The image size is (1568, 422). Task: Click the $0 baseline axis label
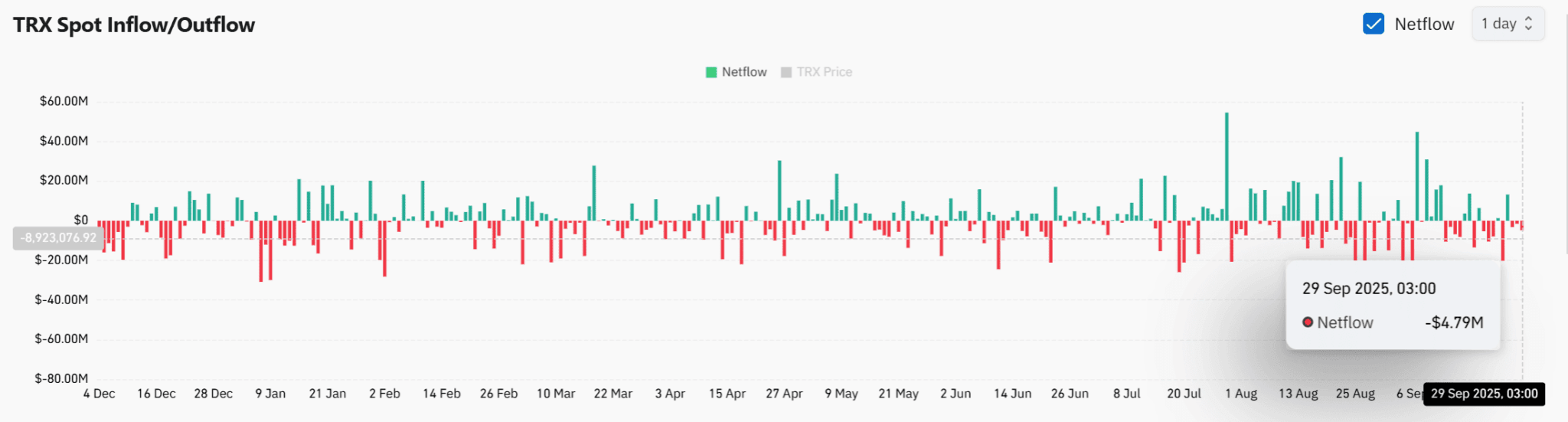80,220
